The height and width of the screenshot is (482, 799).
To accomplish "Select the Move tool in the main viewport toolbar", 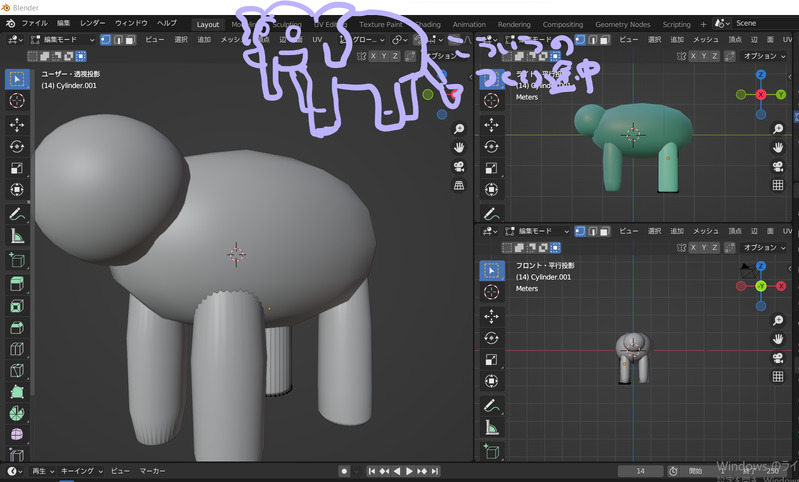I will pos(17,124).
